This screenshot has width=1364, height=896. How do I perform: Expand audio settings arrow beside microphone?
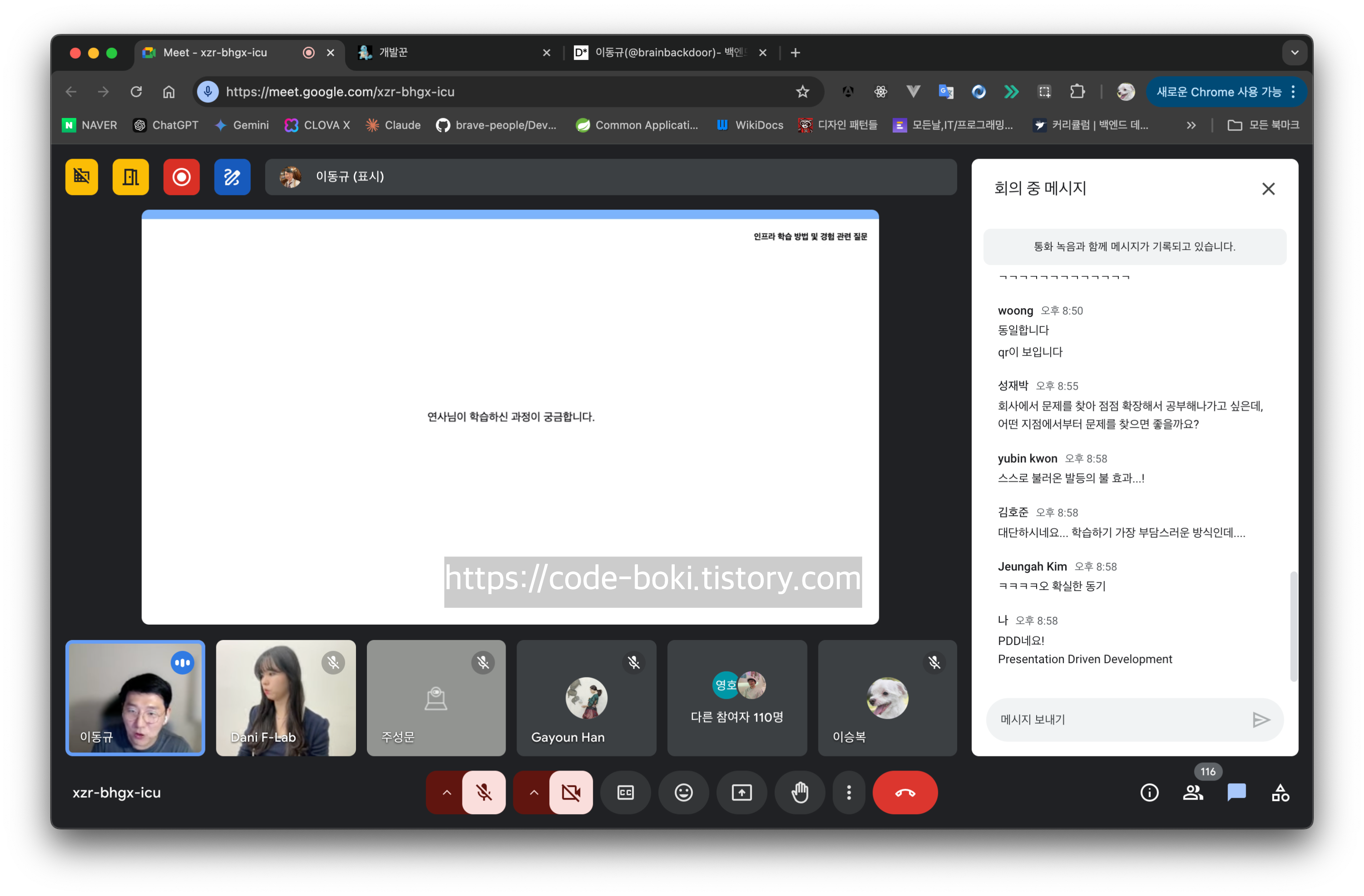(446, 792)
